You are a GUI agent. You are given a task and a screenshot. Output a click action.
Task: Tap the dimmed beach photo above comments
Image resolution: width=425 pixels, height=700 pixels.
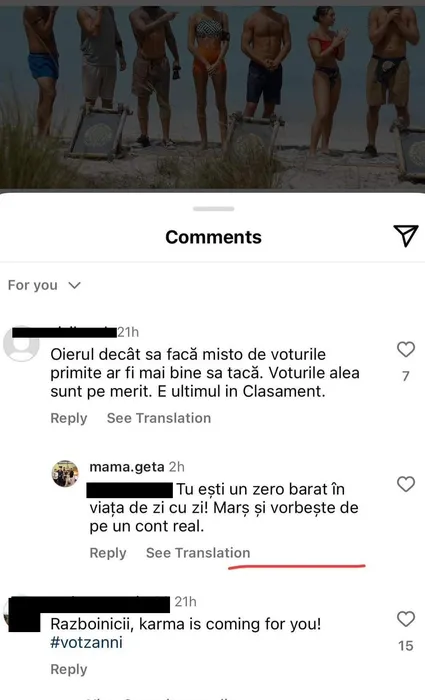pos(212,96)
